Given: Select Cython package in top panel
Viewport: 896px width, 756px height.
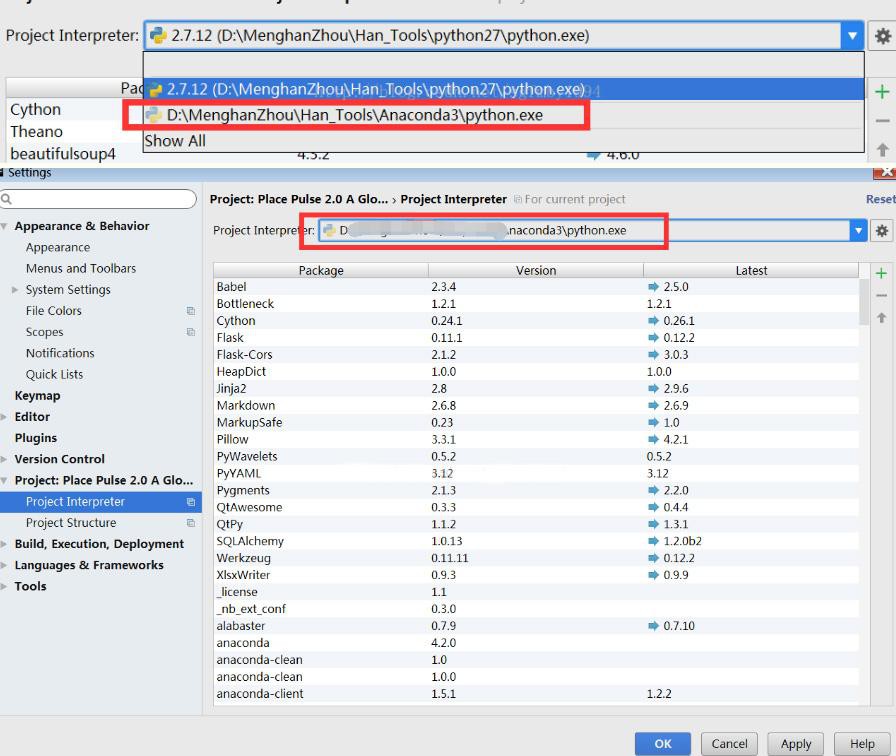Looking at the screenshot, I should [35, 110].
